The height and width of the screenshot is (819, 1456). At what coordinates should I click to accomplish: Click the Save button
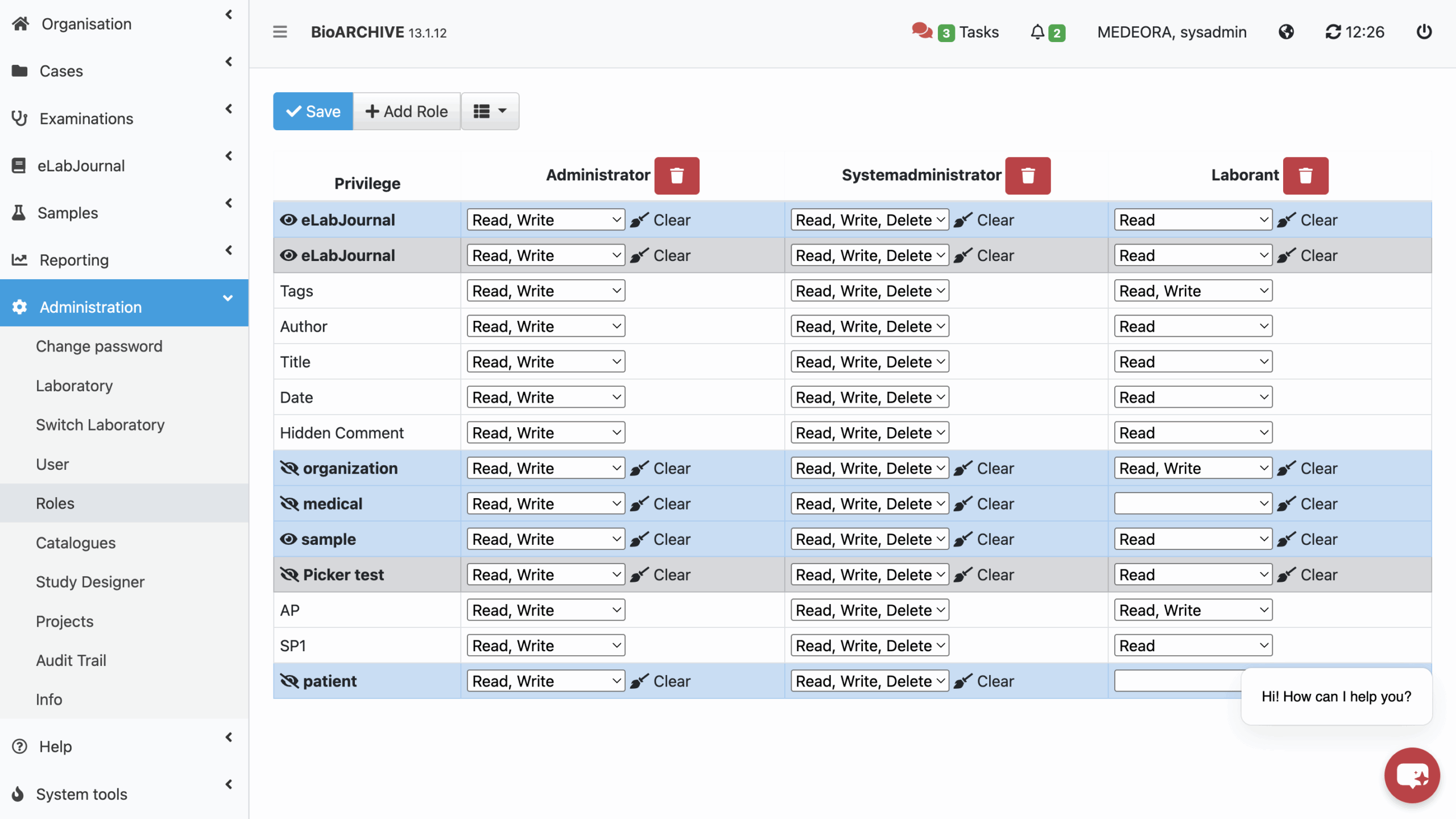[313, 111]
